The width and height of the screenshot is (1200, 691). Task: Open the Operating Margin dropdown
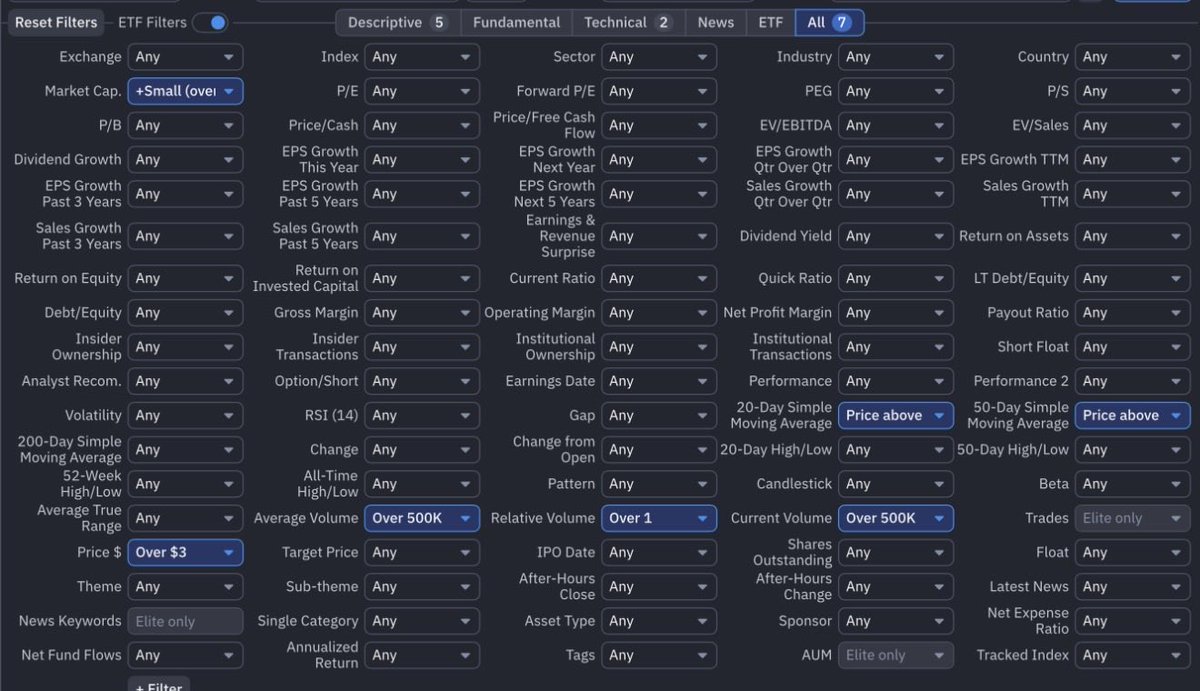(659, 313)
